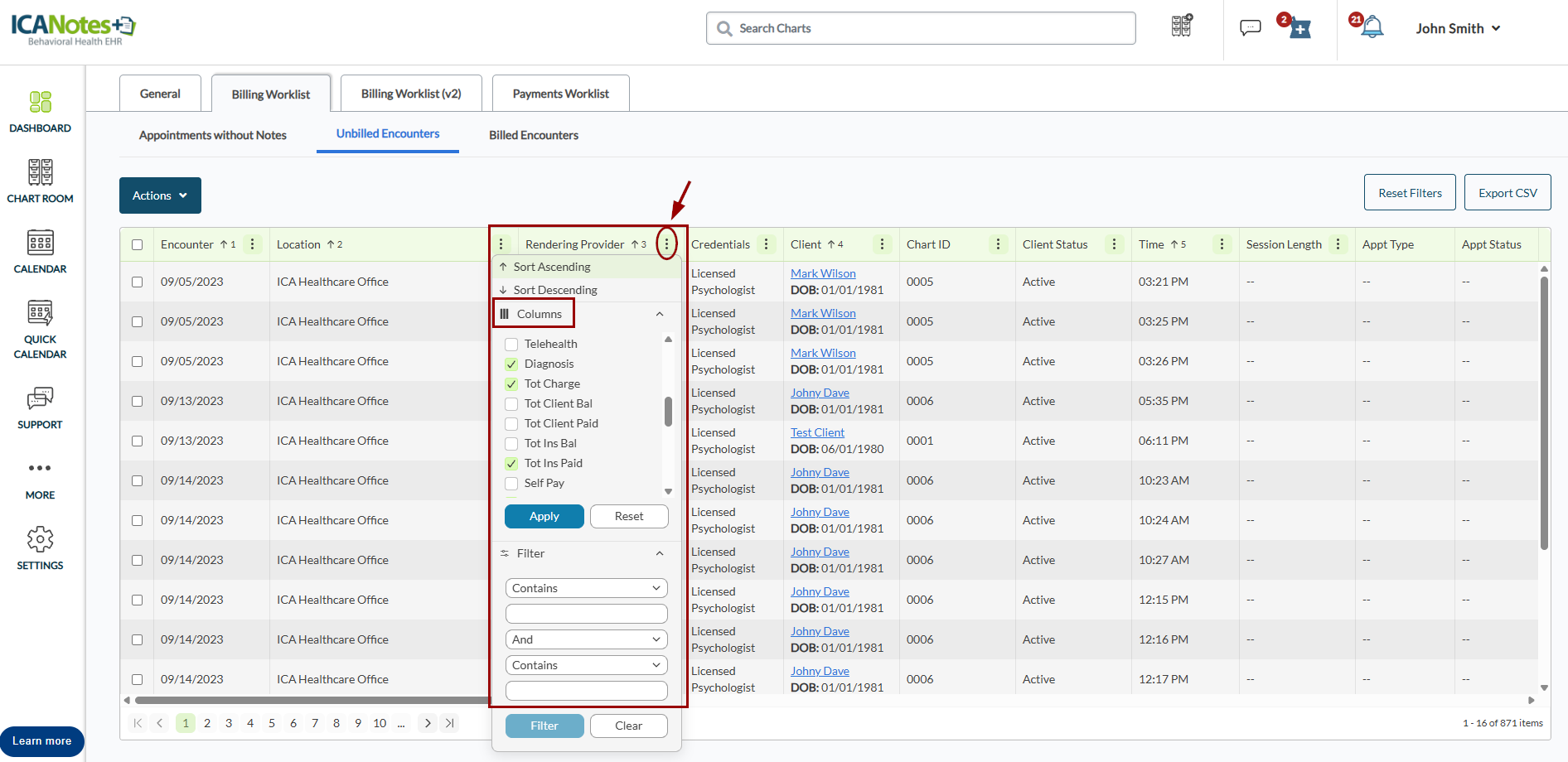Viewport: 1568px width, 762px height.
Task: Click the column list scrollbar thumb
Action: point(668,411)
